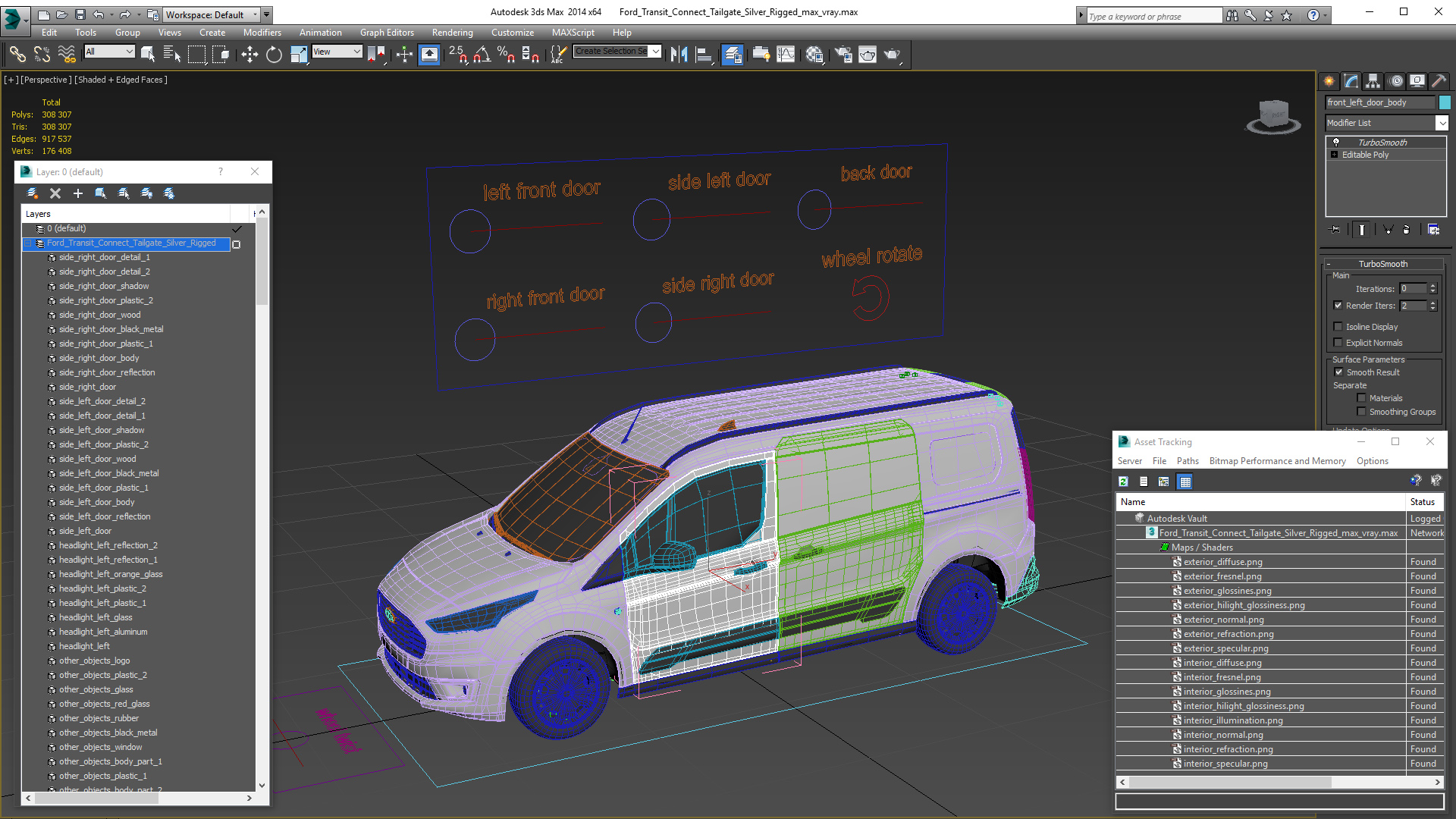Open Material Editor from toolbar
This screenshot has width=1456, height=819.
(814, 54)
